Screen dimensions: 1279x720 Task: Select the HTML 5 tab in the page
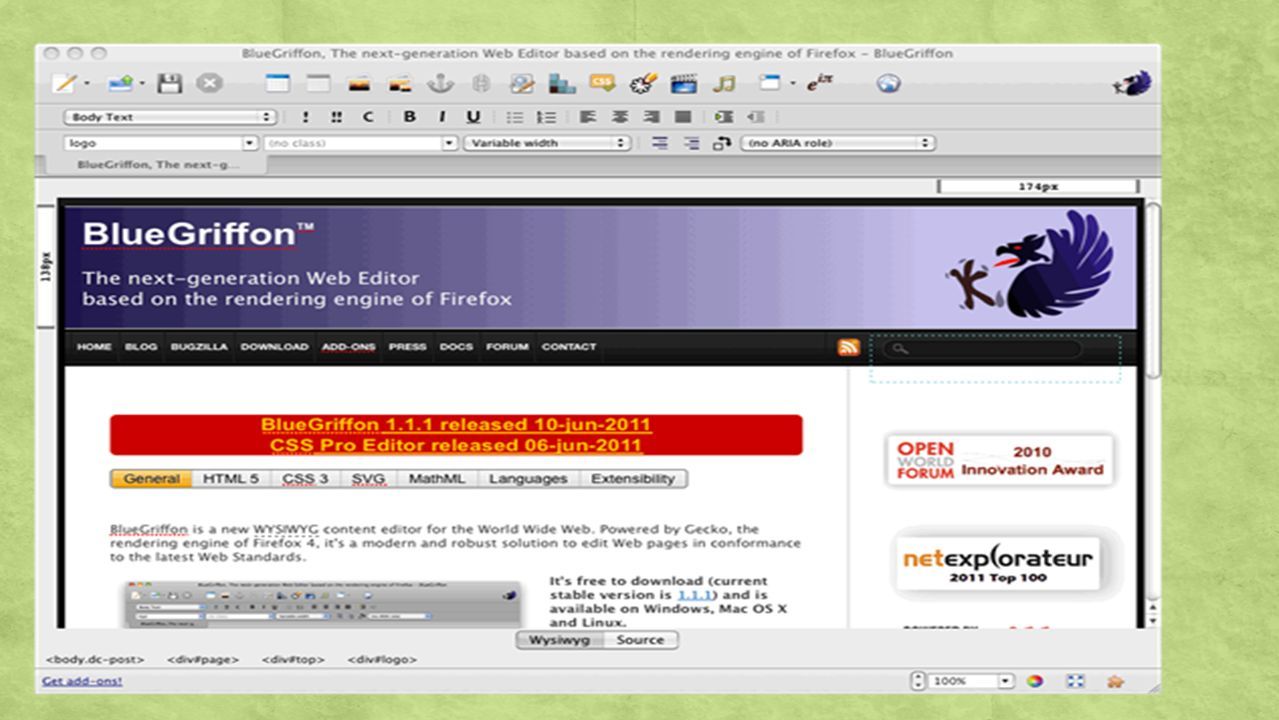coord(231,479)
